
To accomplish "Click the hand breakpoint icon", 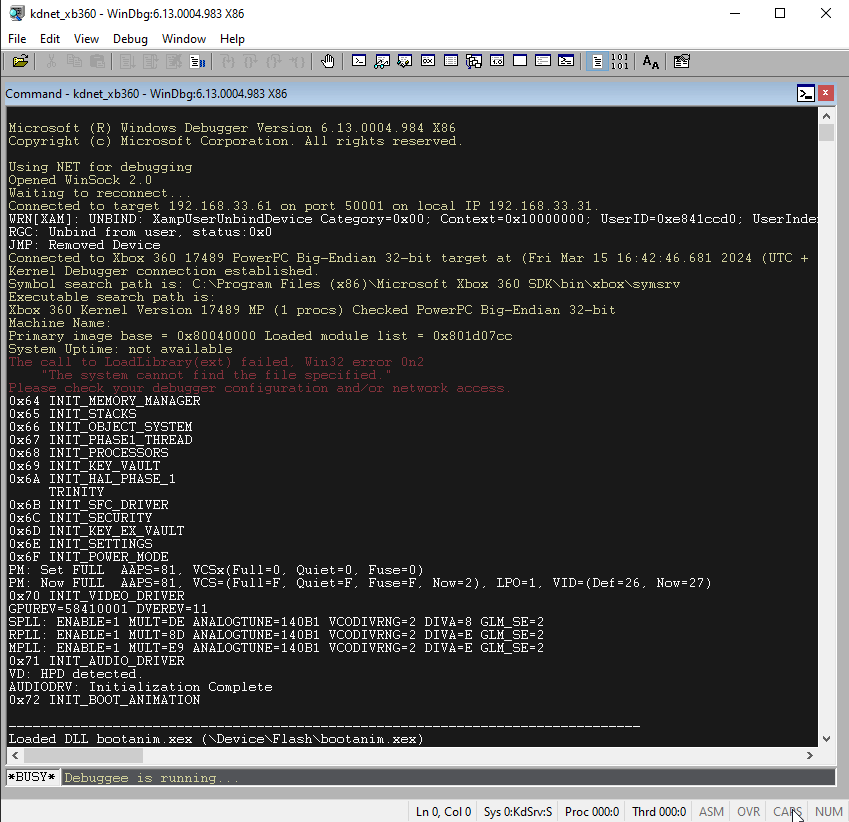I will tap(328, 61).
